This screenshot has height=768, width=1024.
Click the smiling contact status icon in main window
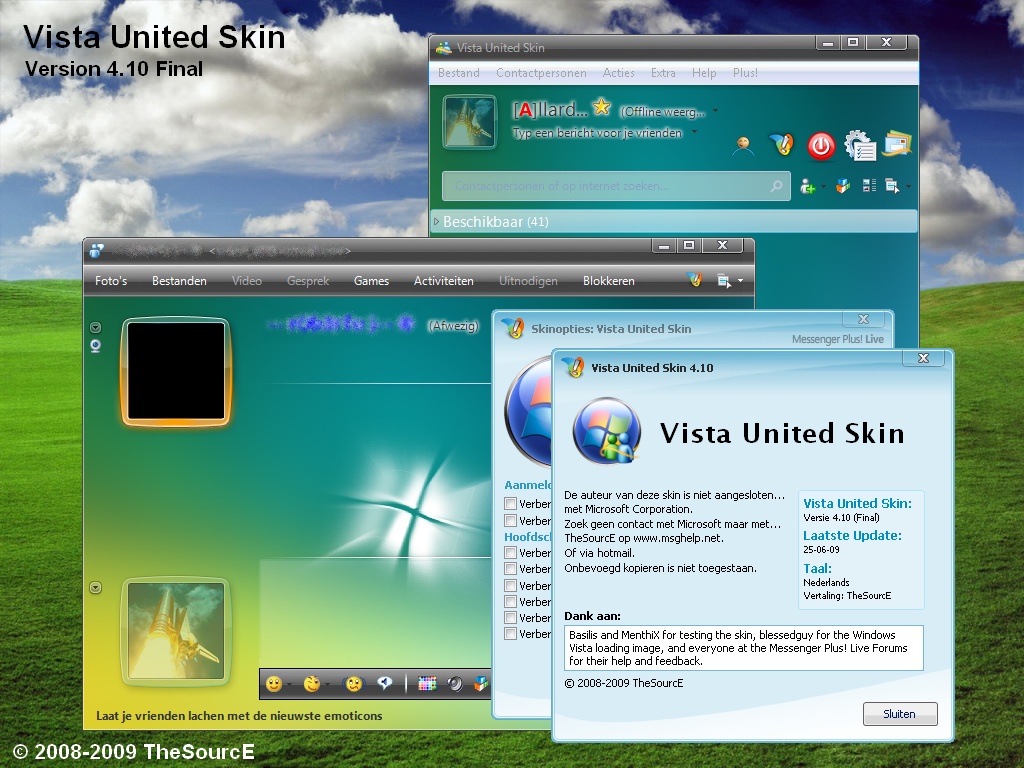click(x=743, y=146)
